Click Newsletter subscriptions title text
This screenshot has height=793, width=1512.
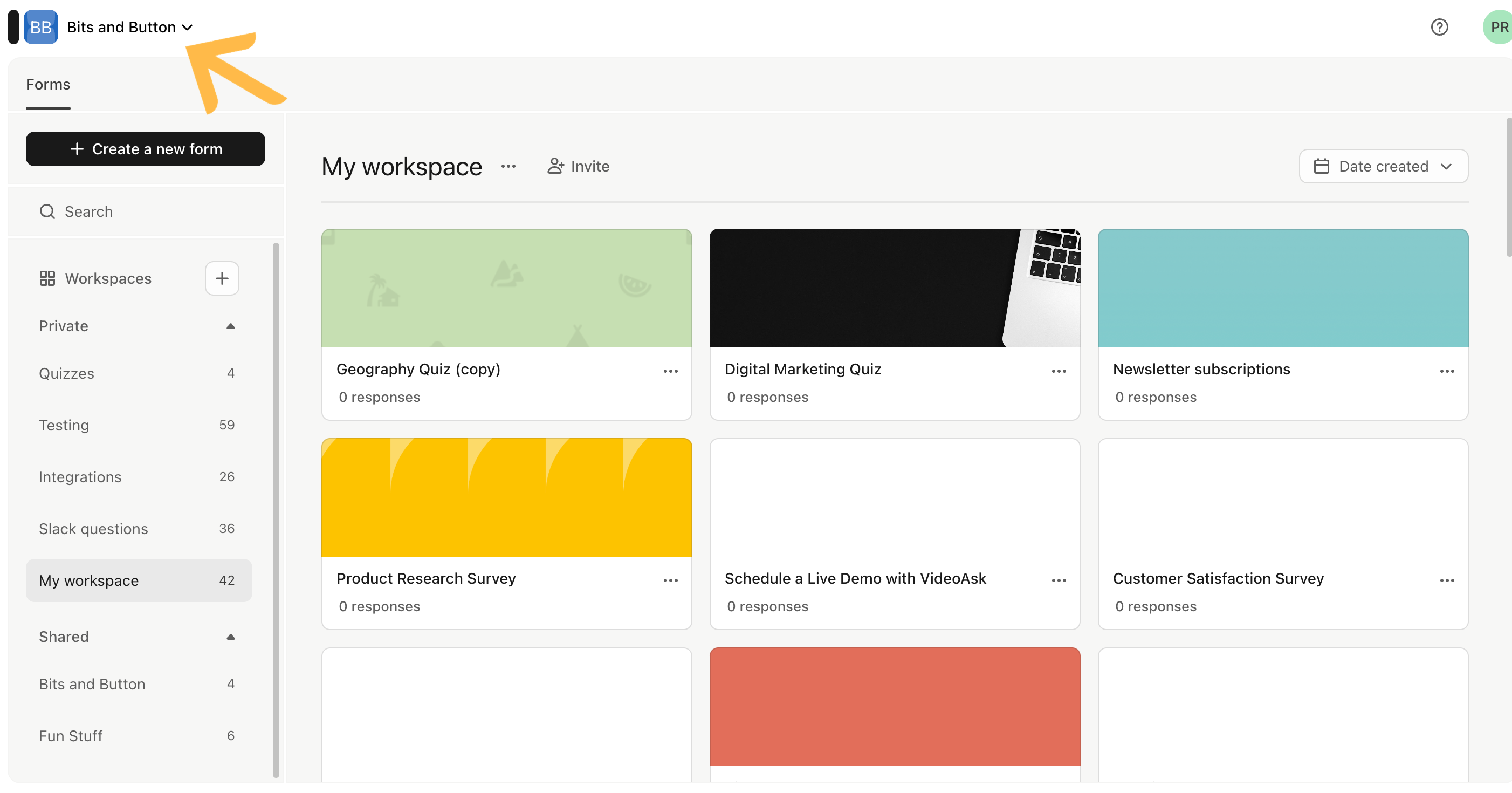point(1201,369)
